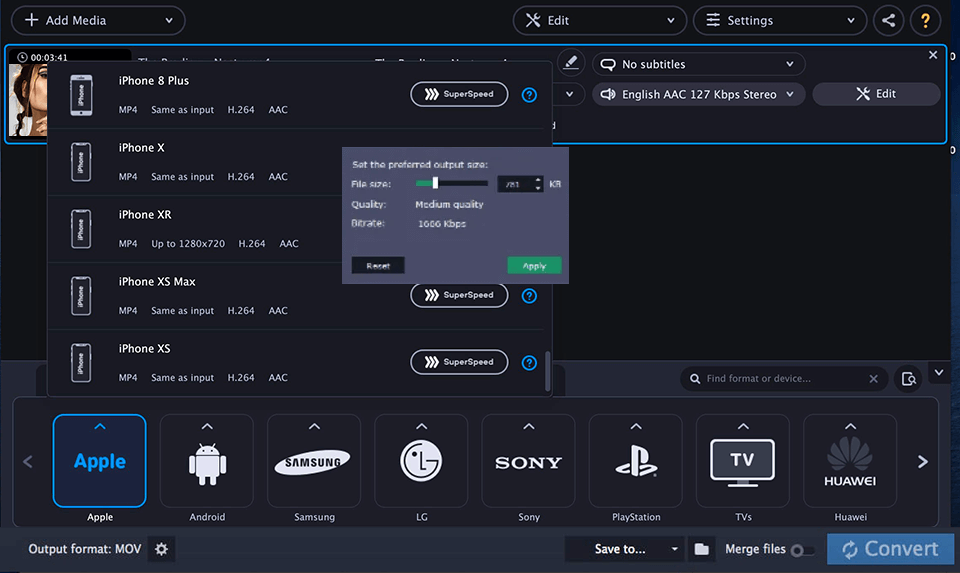Toggle the Merge files switch
Screen dimensions: 960x573
pos(803,550)
